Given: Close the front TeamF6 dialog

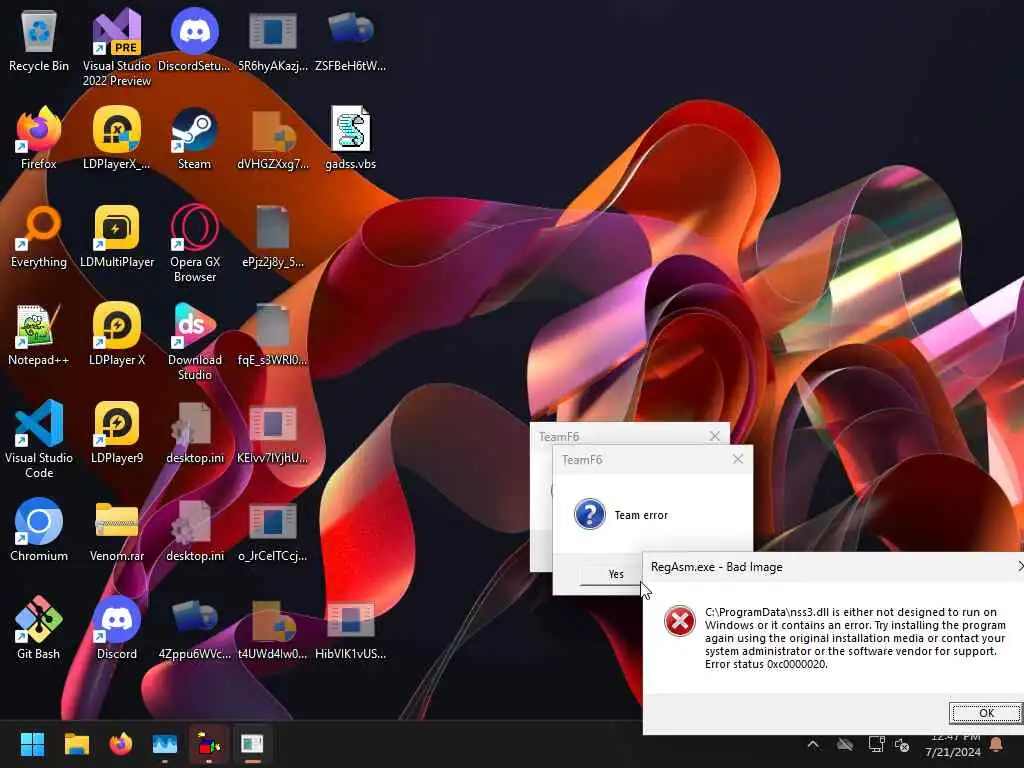Looking at the screenshot, I should tap(738, 459).
